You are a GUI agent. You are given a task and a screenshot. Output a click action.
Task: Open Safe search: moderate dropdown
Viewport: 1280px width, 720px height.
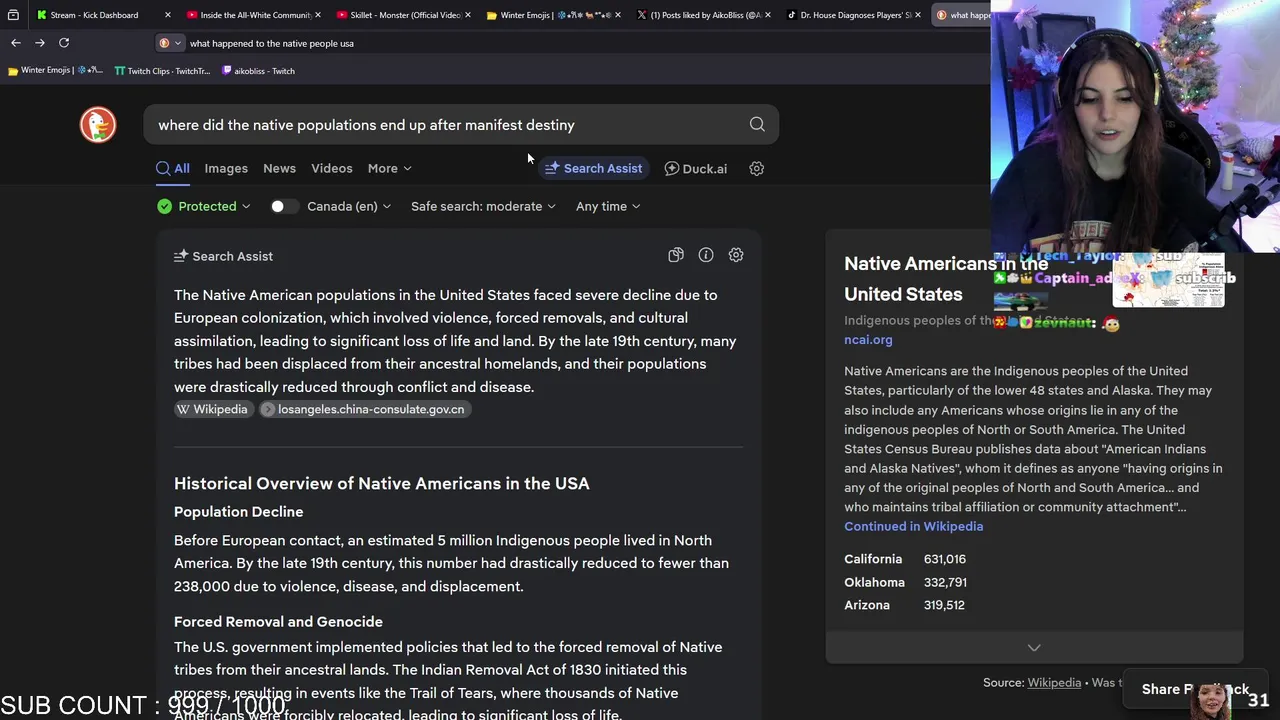coord(483,207)
